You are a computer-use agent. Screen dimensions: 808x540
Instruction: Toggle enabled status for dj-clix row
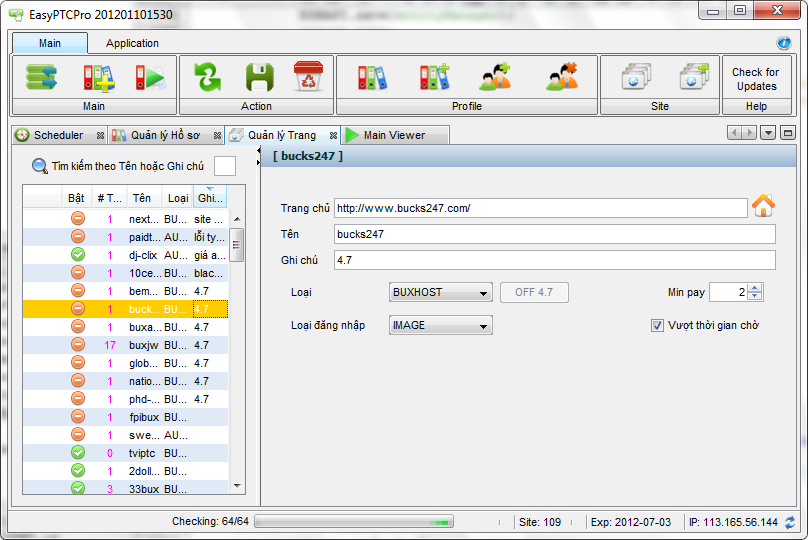(x=78, y=255)
